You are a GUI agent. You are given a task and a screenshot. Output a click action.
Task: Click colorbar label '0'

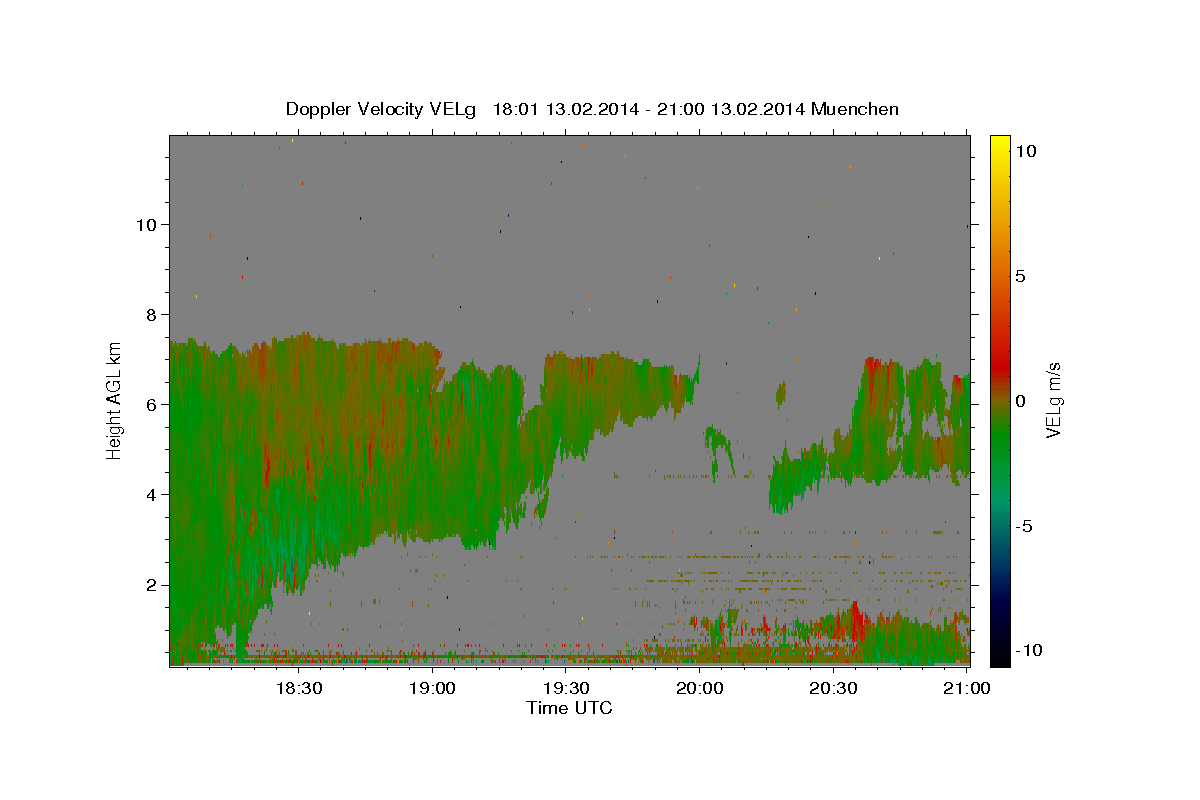[x=1020, y=401]
